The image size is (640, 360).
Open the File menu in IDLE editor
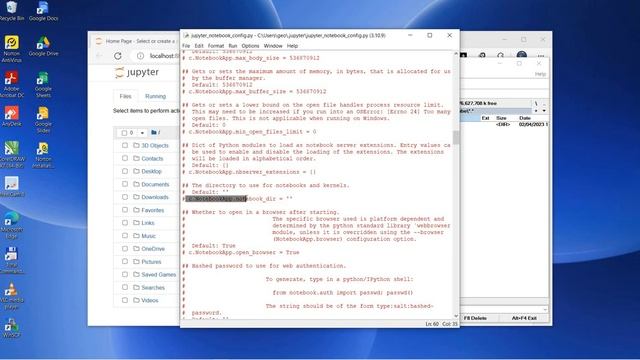click(x=186, y=46)
